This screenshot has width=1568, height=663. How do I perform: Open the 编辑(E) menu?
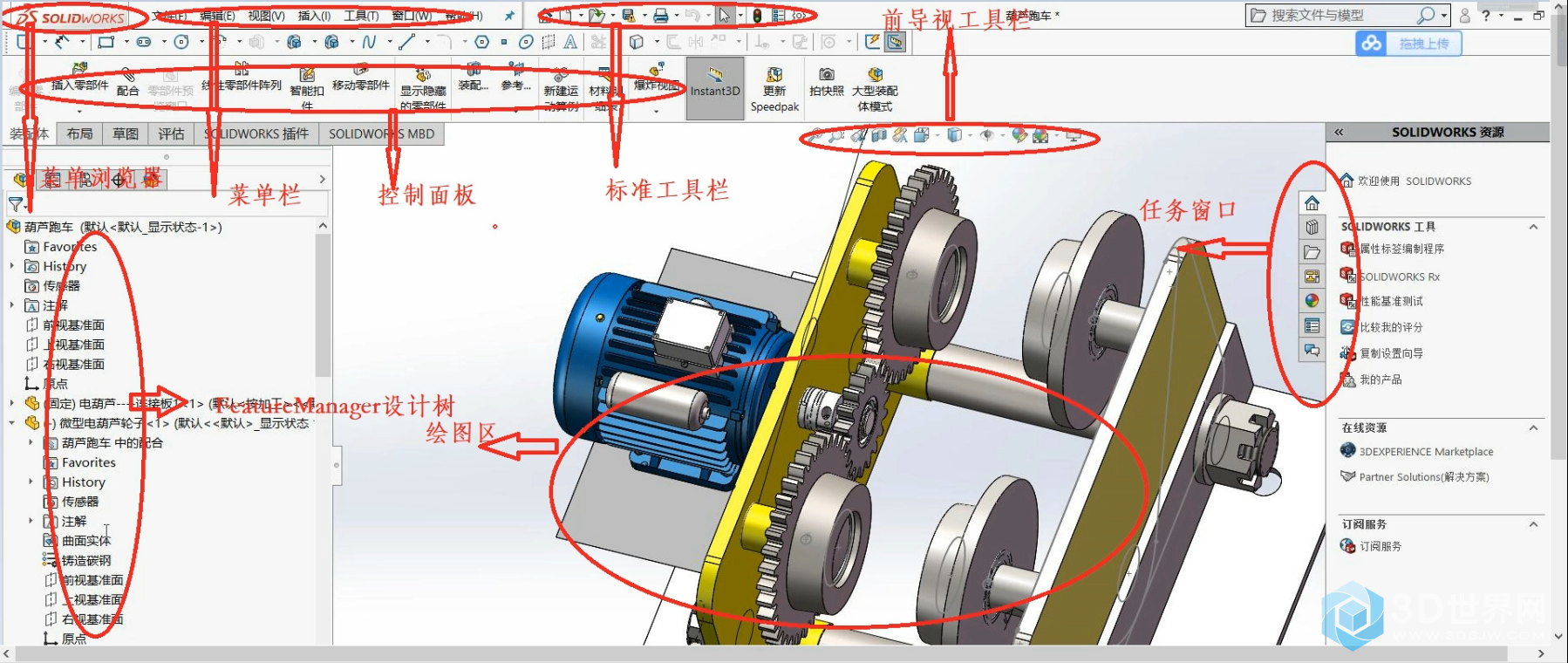(218, 16)
